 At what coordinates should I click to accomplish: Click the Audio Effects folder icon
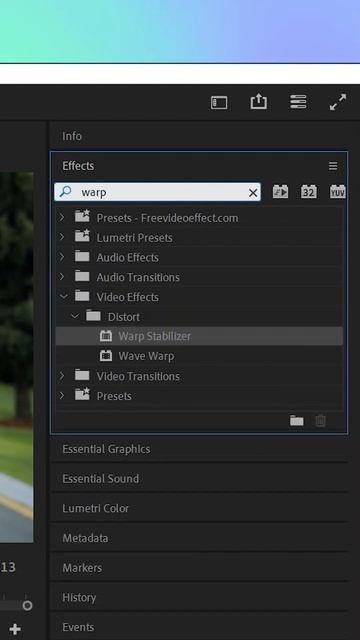pos(82,256)
